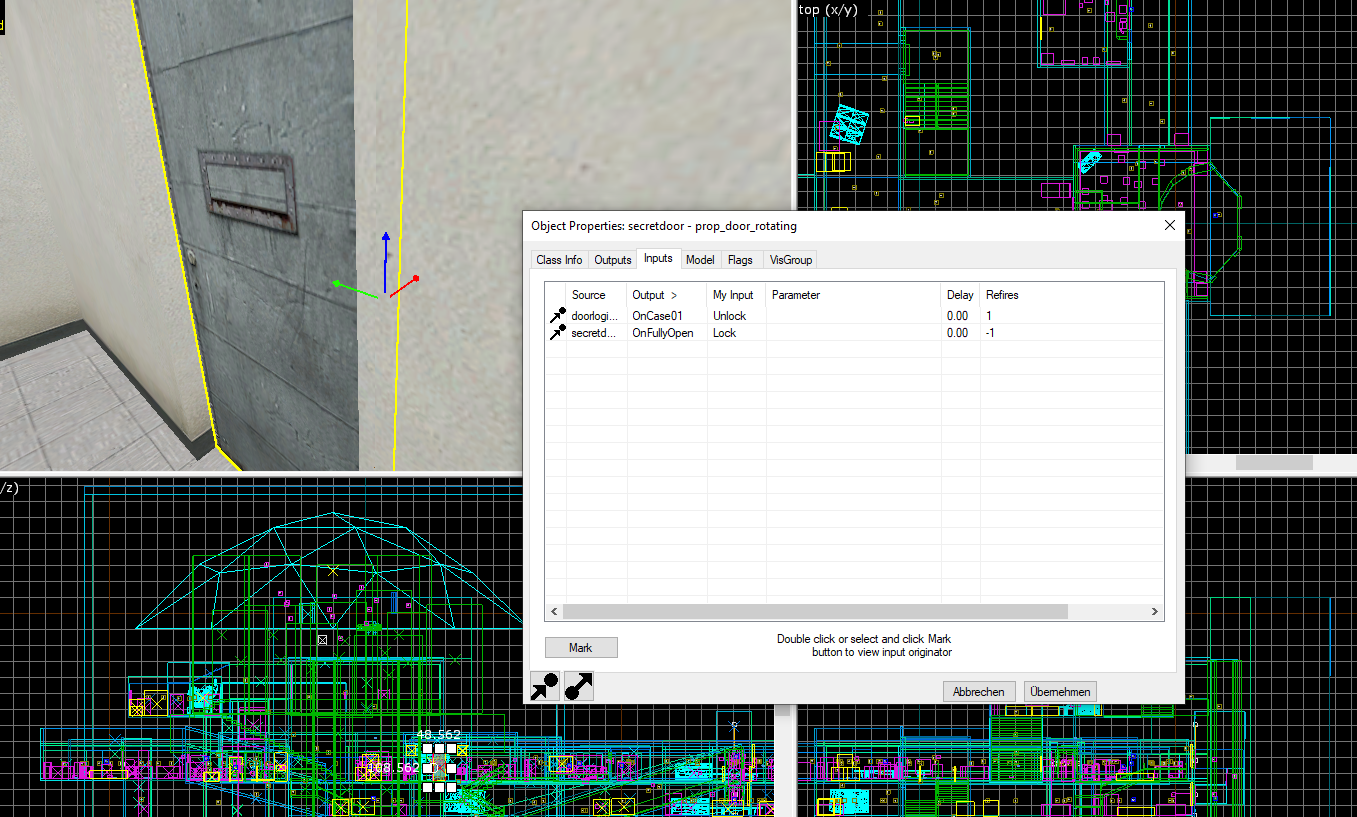Go to the Flags tab
1357x817 pixels.
[740, 260]
